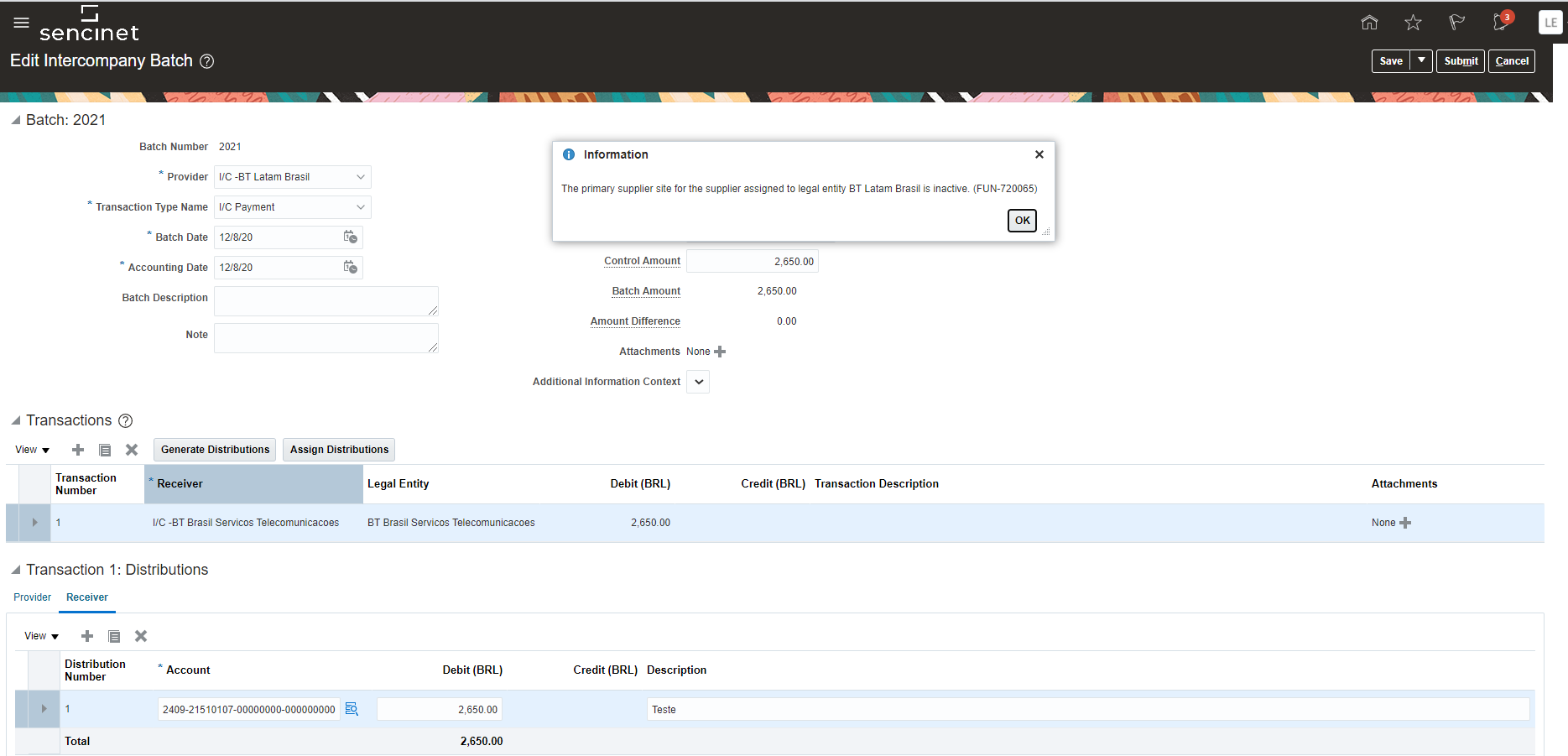Open Favorites star icon
The width and height of the screenshot is (1568, 756).
(x=1413, y=23)
